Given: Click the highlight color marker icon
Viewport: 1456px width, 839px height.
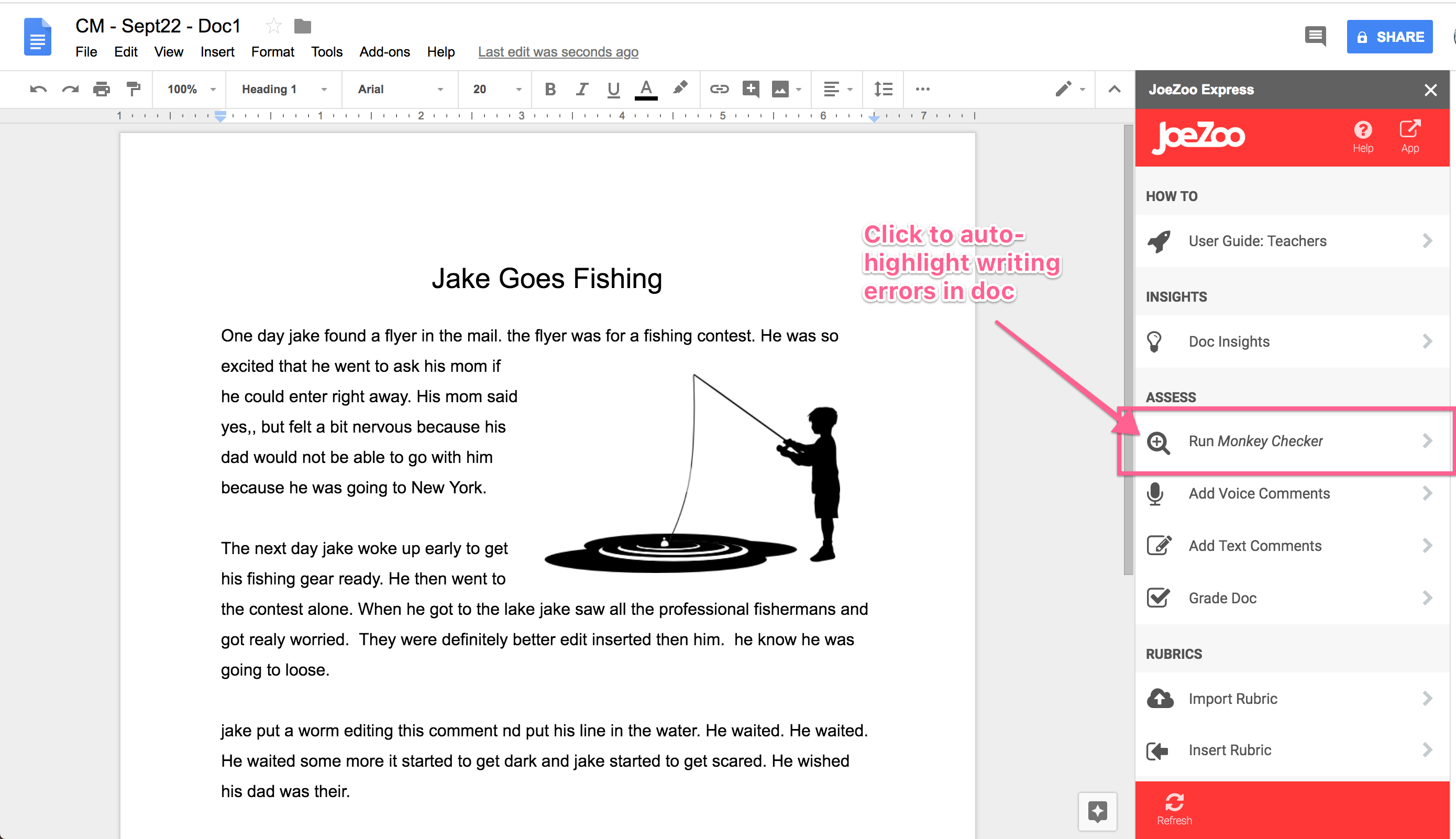Looking at the screenshot, I should click(680, 89).
